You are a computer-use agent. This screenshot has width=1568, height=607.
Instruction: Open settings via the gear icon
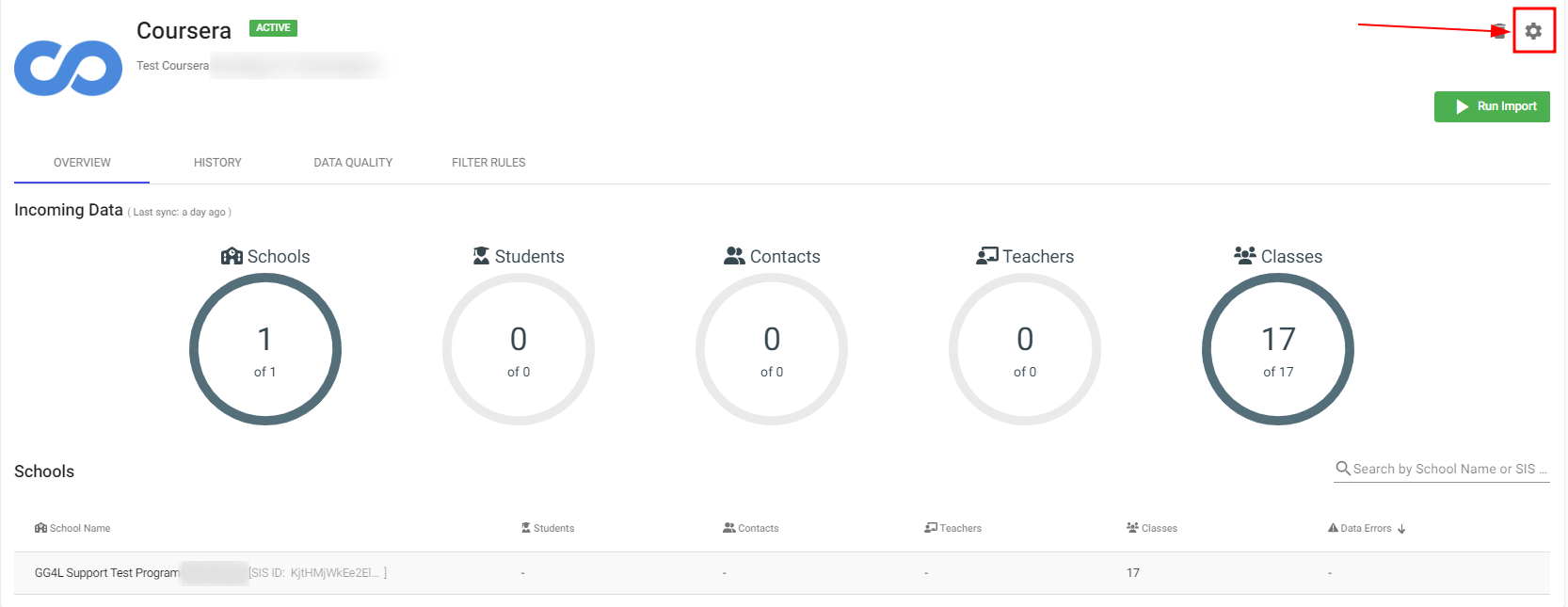1533,31
